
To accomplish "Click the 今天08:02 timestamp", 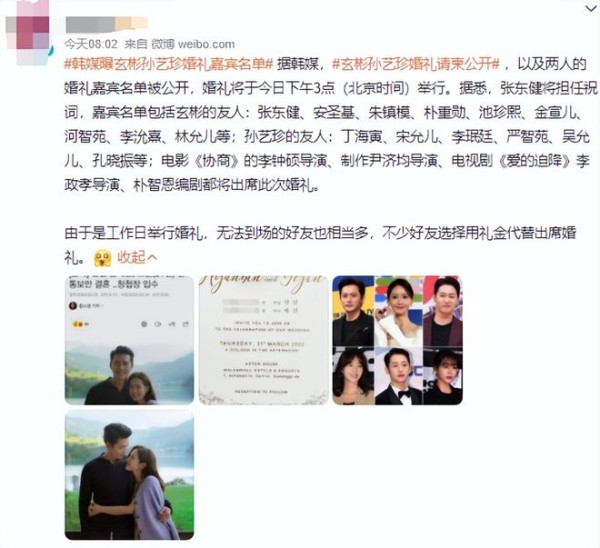I will click(x=91, y=44).
